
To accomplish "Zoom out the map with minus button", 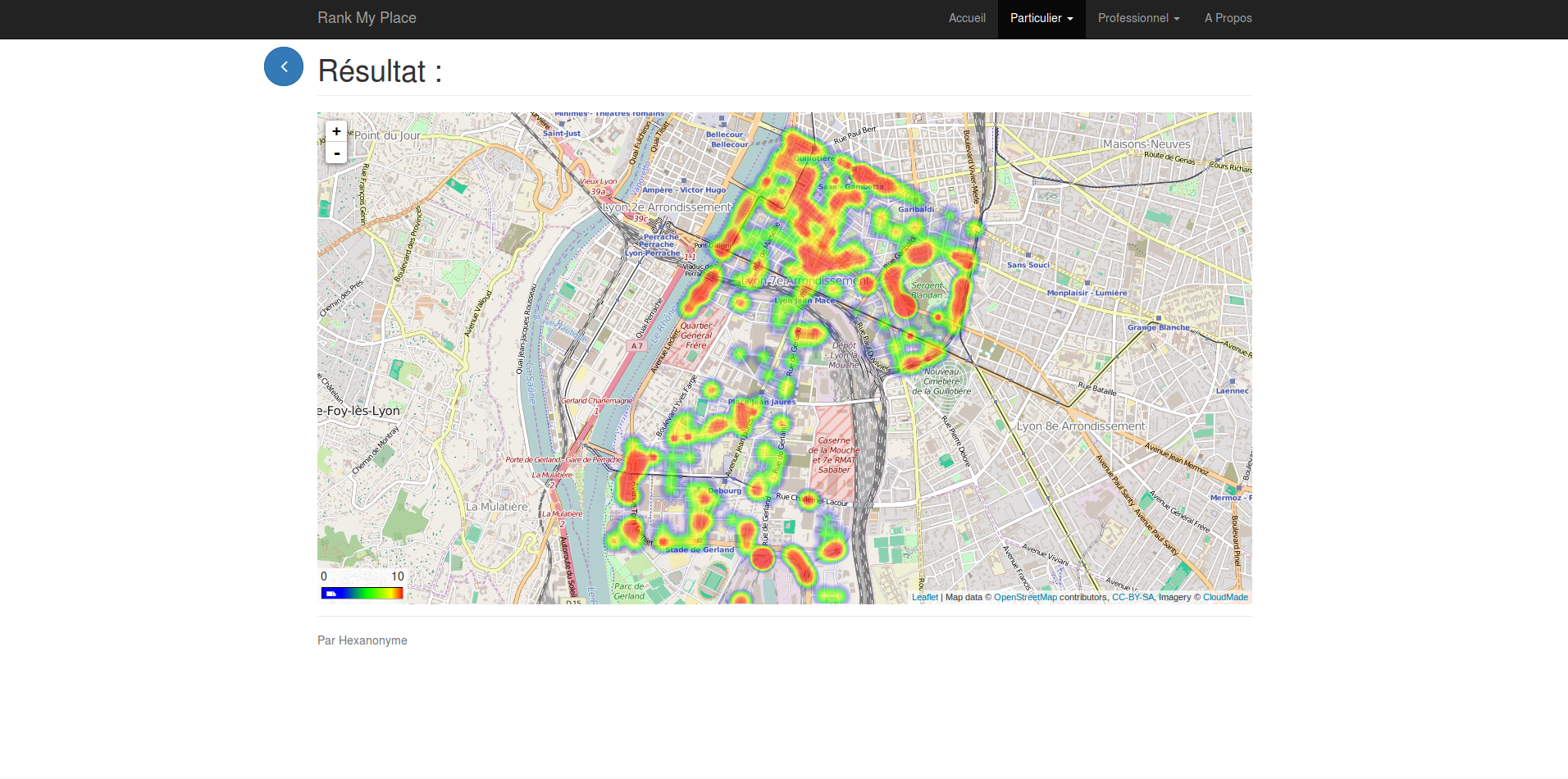I will [336, 153].
